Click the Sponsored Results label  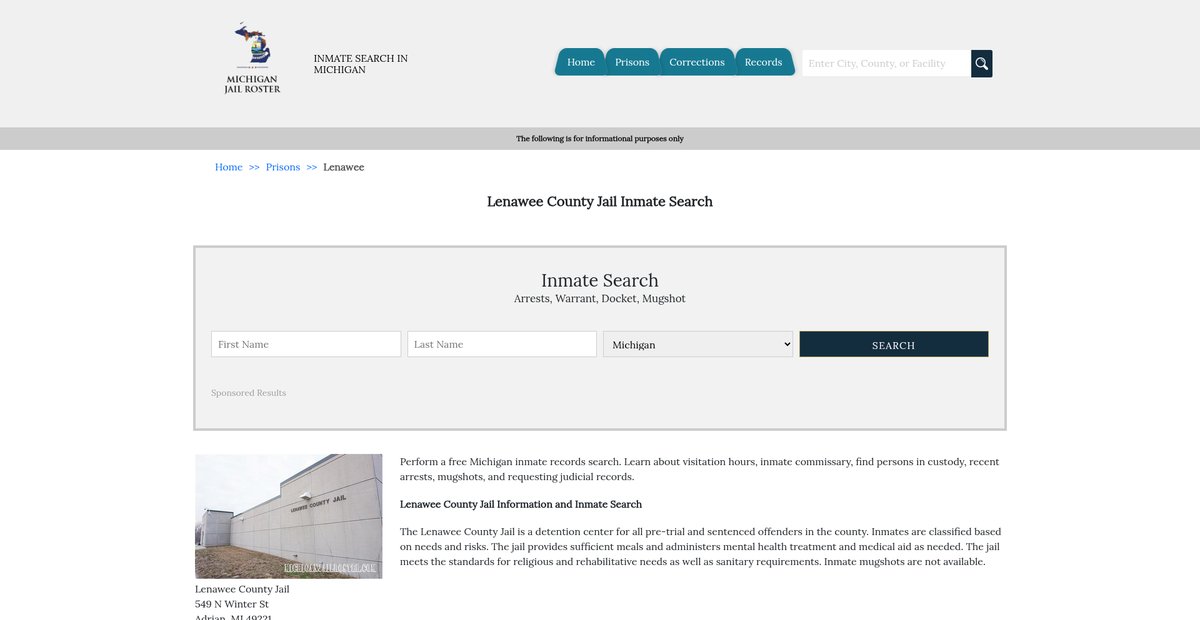point(248,393)
